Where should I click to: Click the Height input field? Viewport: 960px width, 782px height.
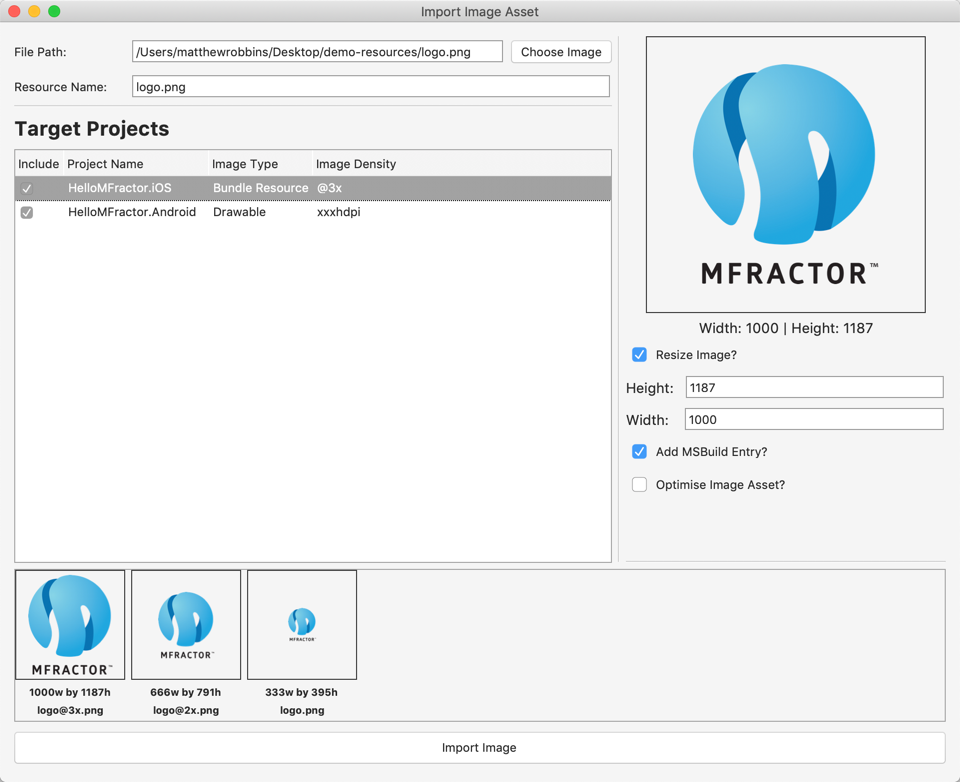point(814,388)
